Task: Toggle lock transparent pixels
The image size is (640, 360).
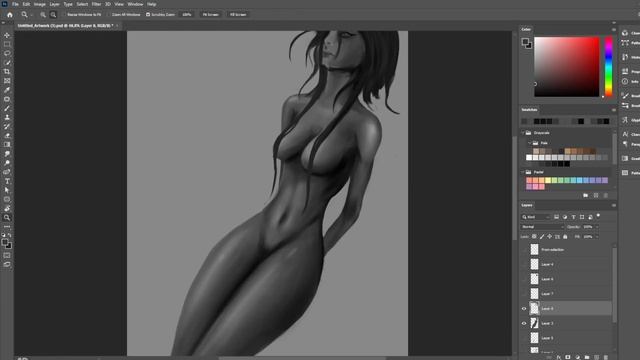Action: [x=534, y=236]
